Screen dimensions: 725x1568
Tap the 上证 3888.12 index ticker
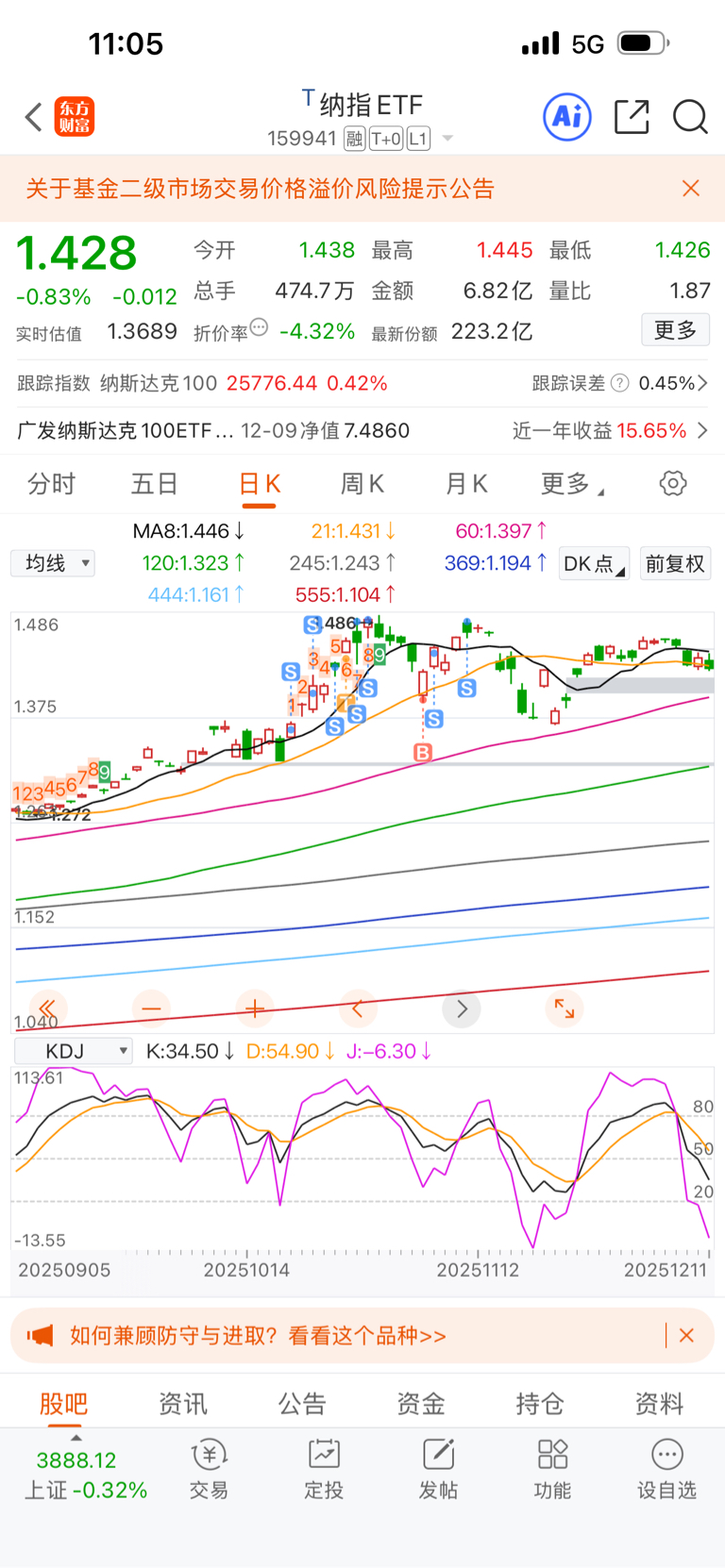coord(85,1475)
